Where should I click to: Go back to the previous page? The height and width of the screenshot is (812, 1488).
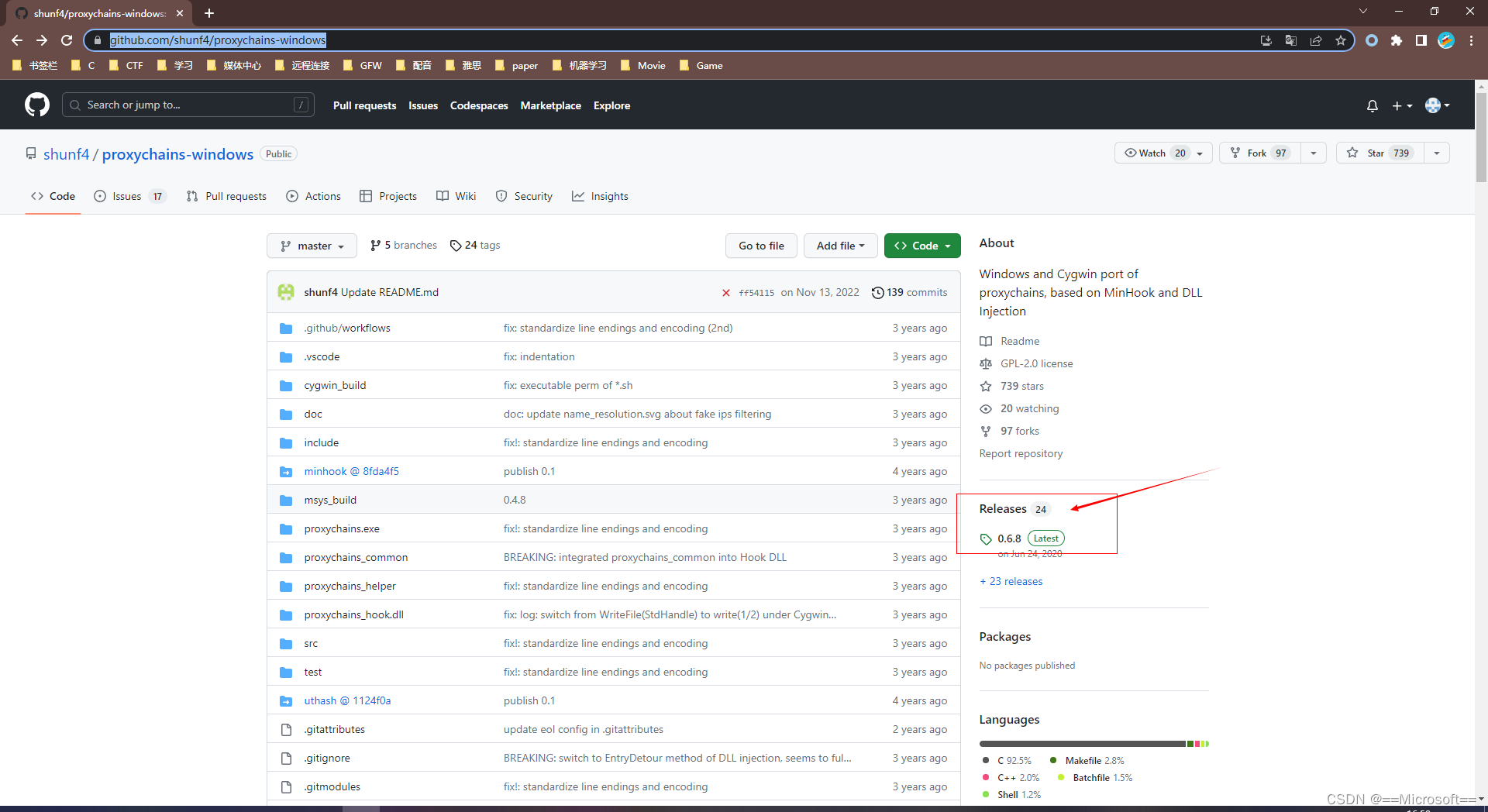click(x=17, y=40)
